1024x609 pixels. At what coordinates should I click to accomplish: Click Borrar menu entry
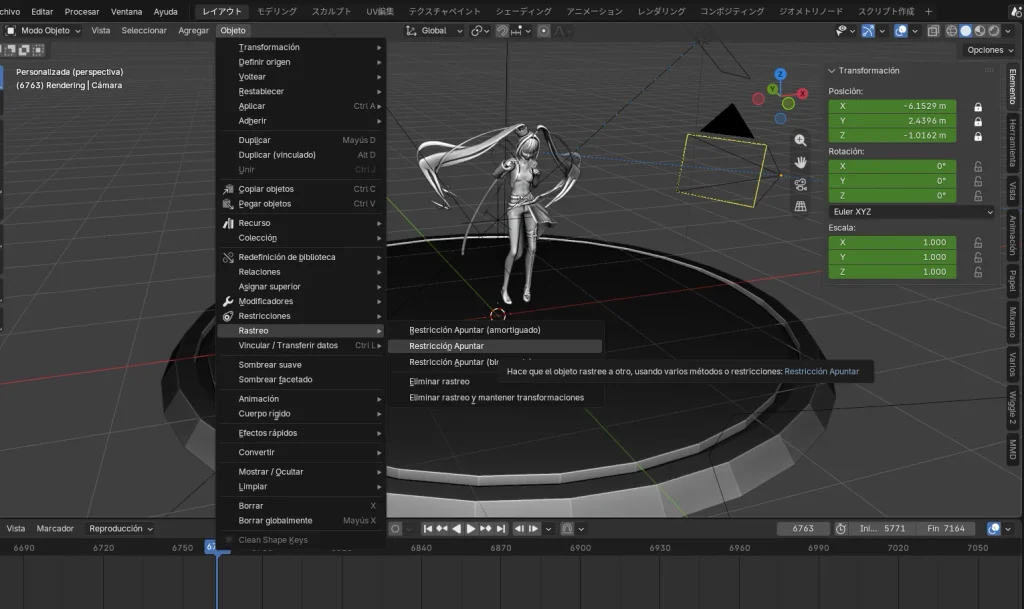301,506
